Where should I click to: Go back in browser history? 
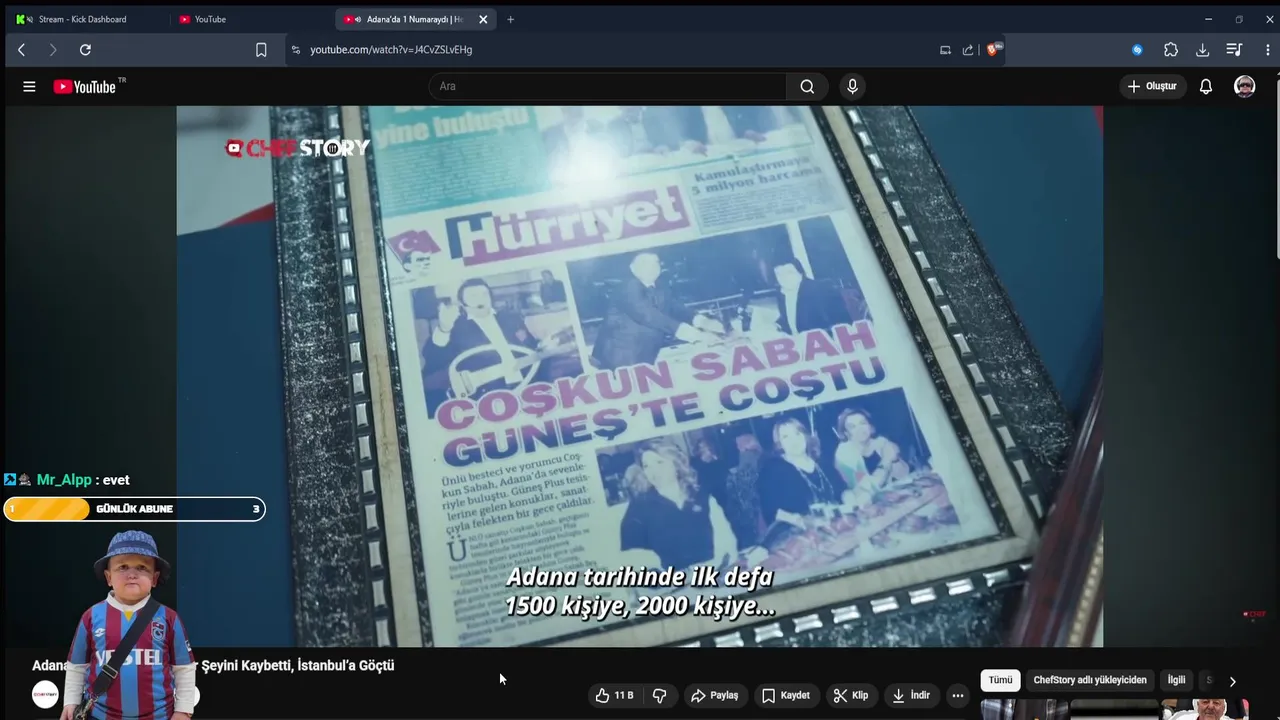[x=21, y=50]
